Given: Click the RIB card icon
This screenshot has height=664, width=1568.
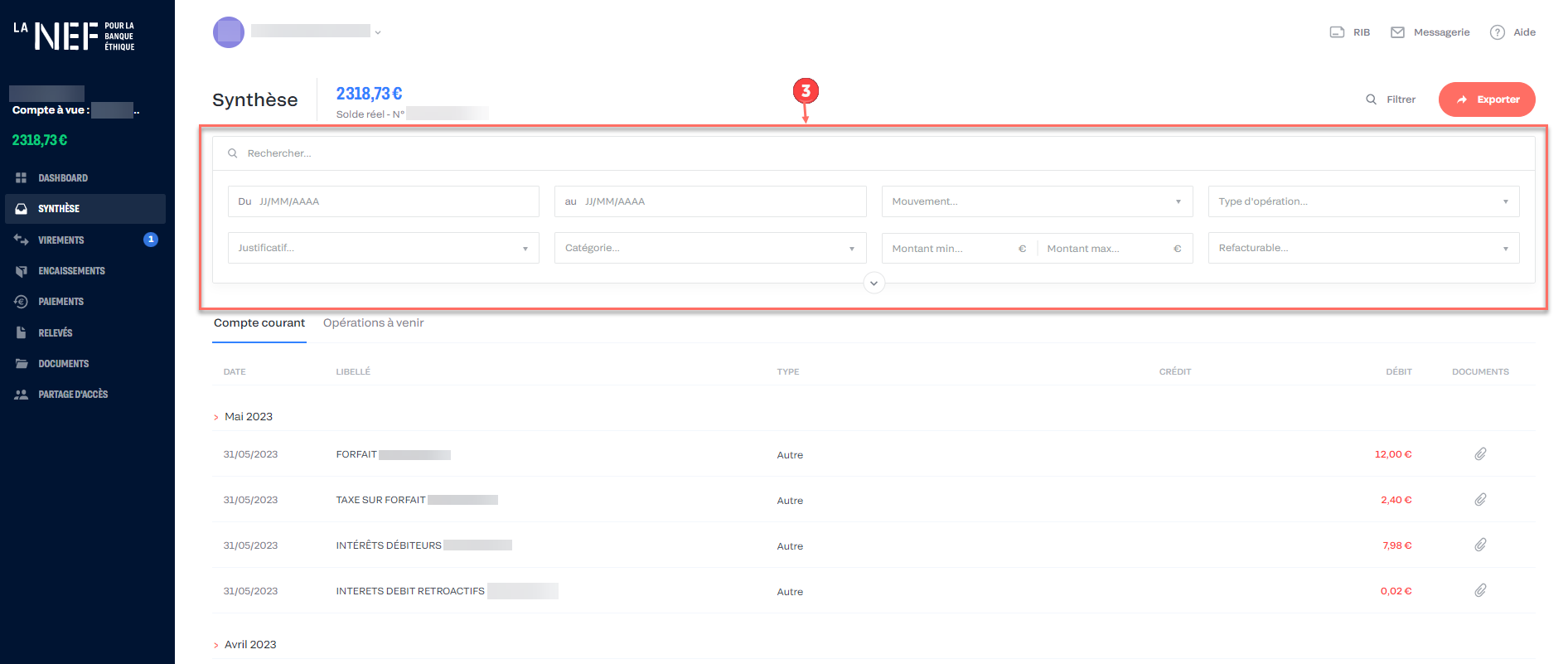Looking at the screenshot, I should [1337, 32].
